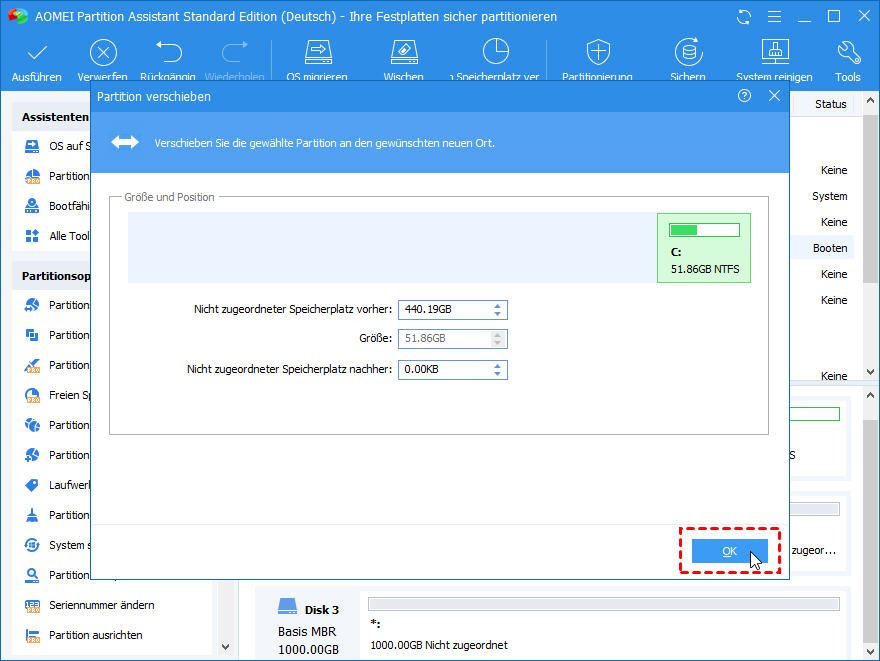Click the C: partition usage bar
Viewport: 880px width, 661px height.
click(x=704, y=230)
